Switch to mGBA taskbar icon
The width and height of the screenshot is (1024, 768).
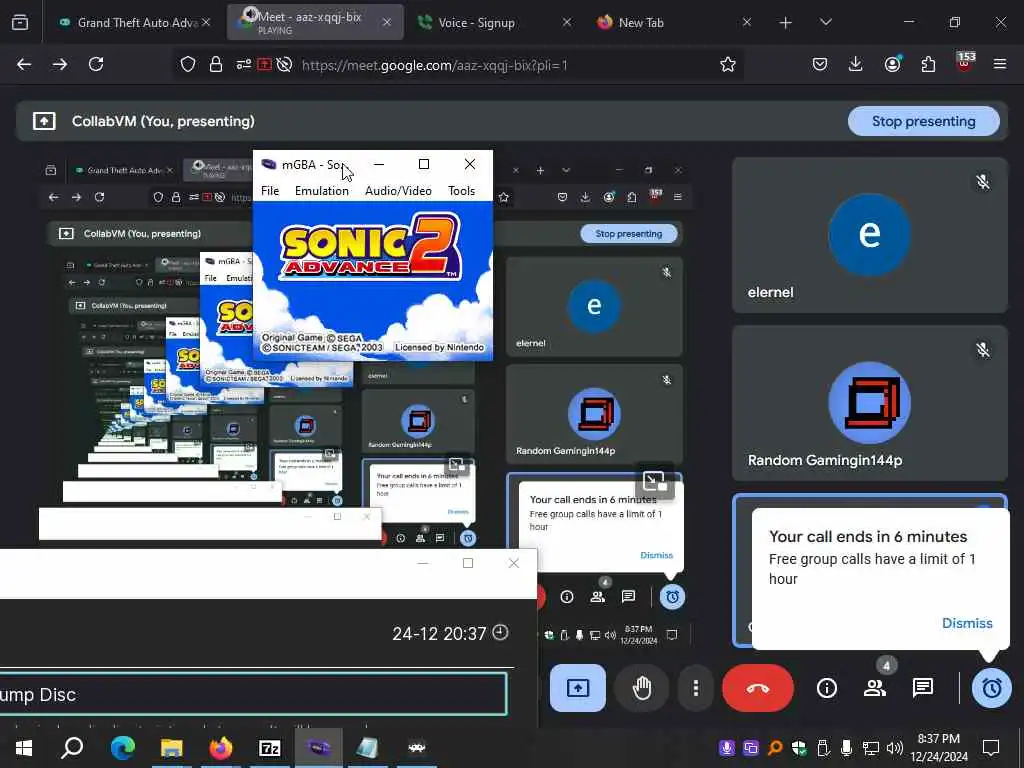319,747
